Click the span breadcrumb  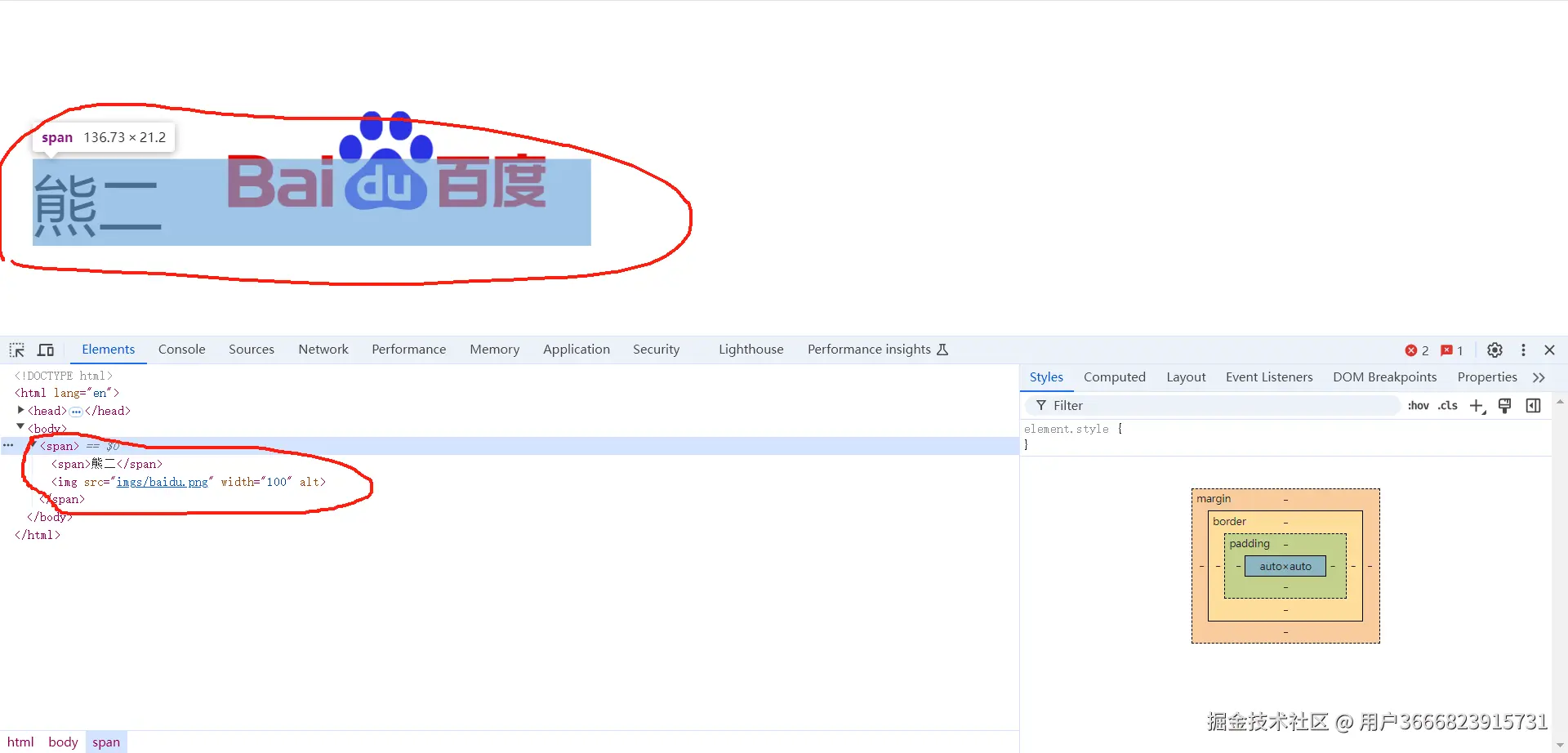[106, 742]
